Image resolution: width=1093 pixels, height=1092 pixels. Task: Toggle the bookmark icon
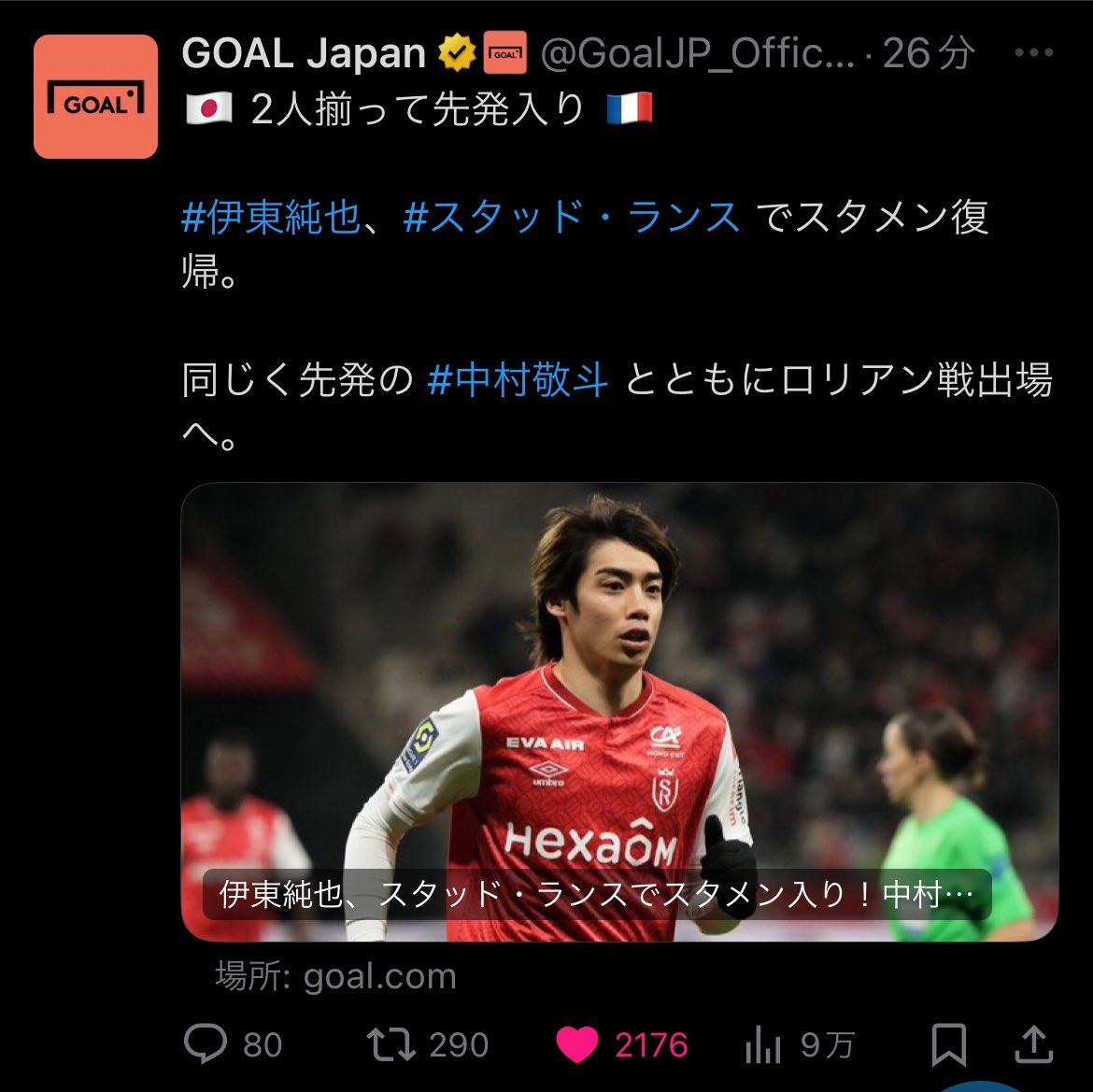[949, 1044]
